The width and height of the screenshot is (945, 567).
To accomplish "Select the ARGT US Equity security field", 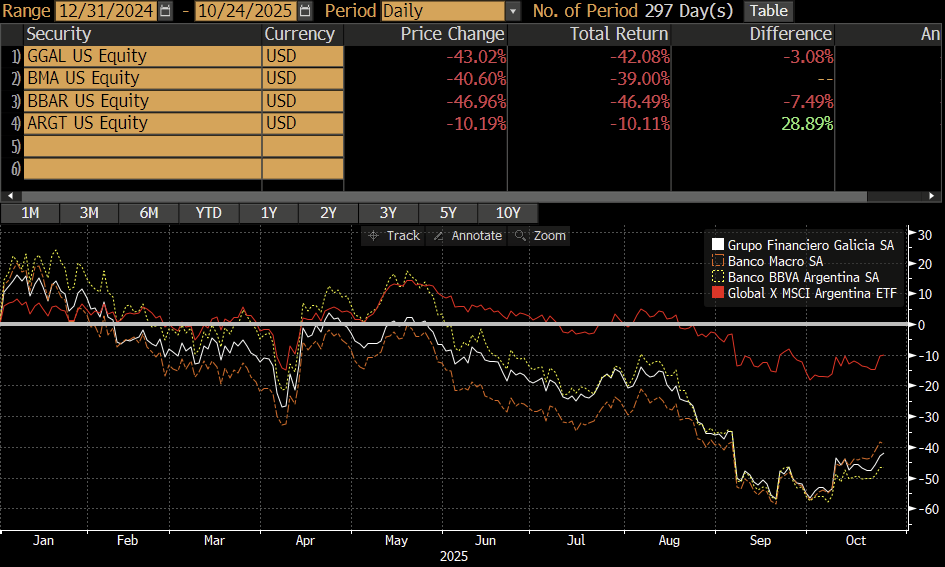I will click(x=143, y=123).
